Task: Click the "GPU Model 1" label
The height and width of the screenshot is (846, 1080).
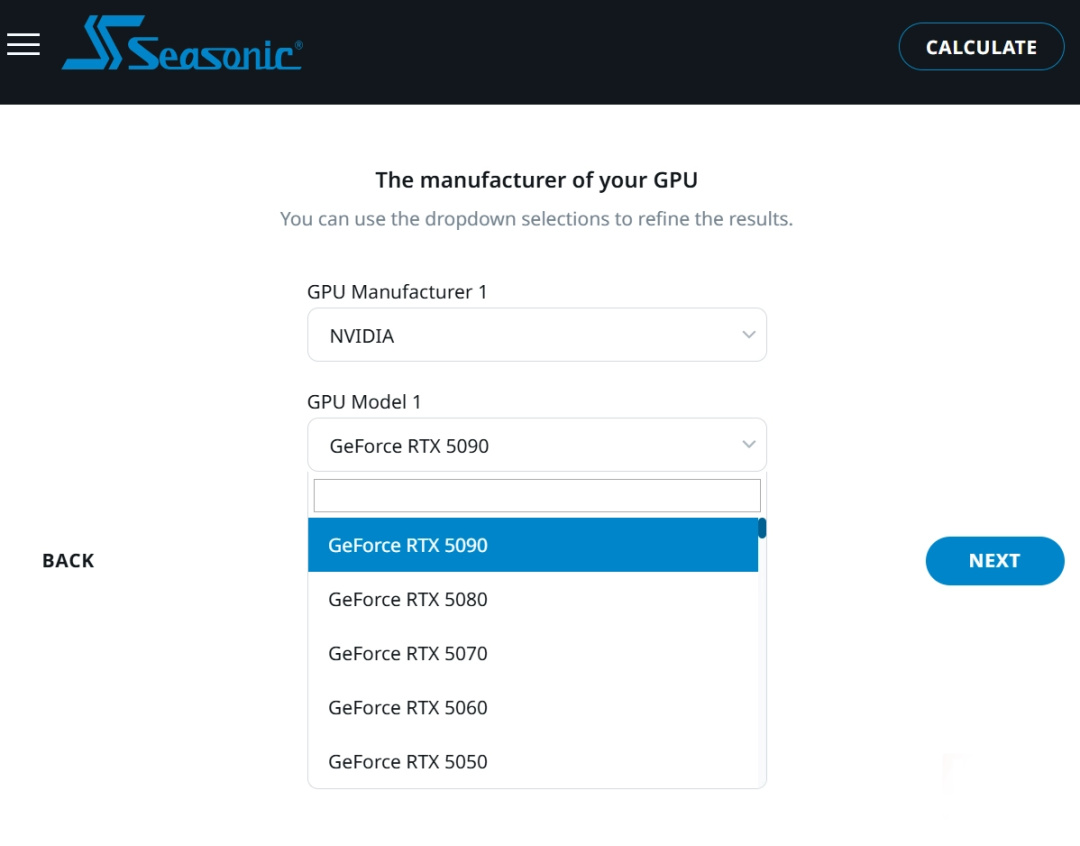Action: pyautogui.click(x=364, y=402)
